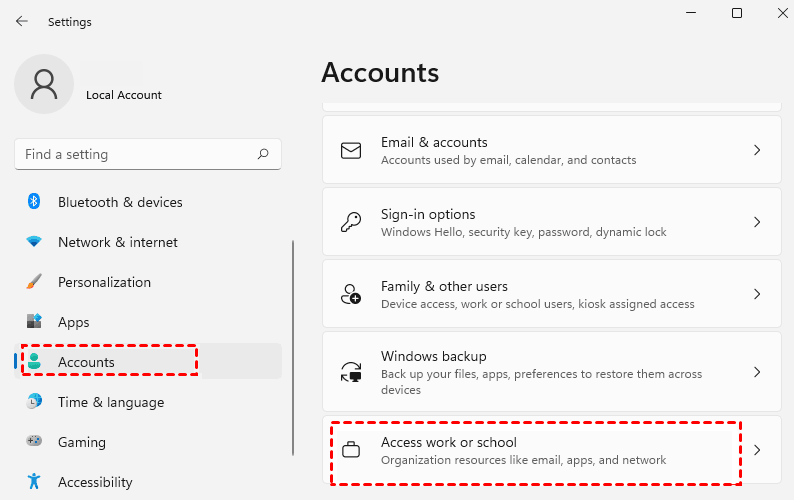Open Time & language settings

coord(110,402)
